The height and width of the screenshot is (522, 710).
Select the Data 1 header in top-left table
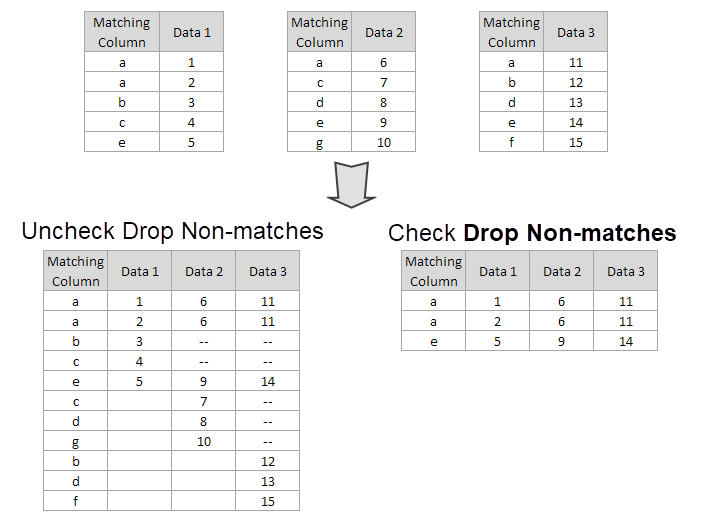tap(191, 32)
